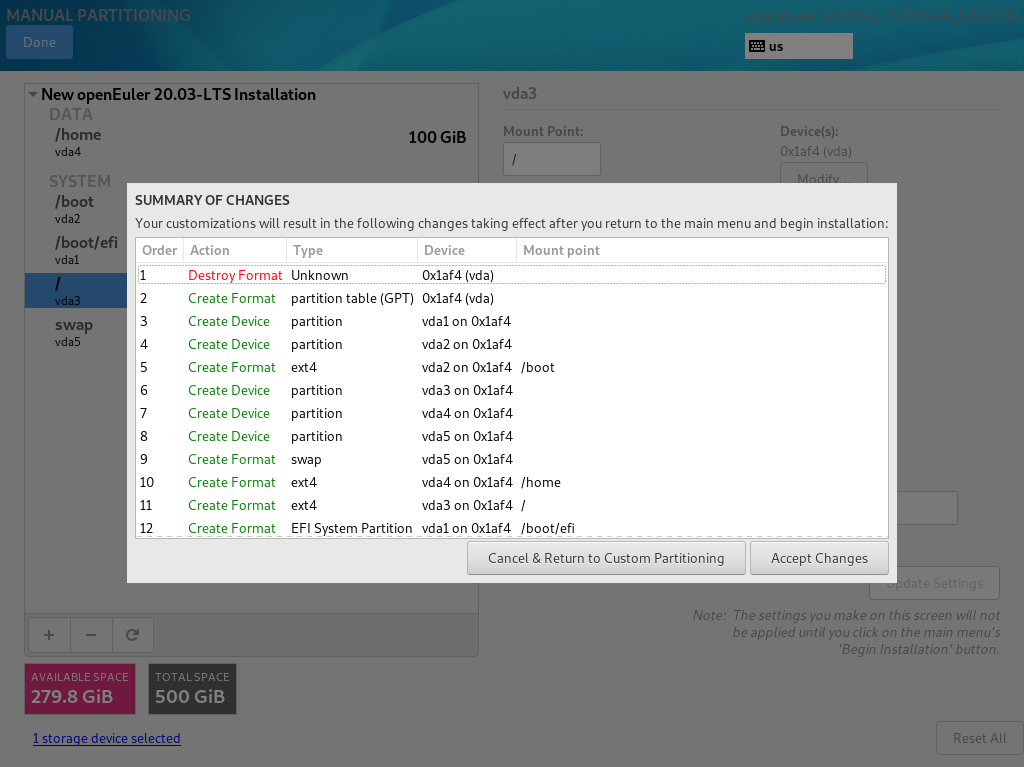
Task: Click the remove mount point minus icon
Action: tap(91, 635)
